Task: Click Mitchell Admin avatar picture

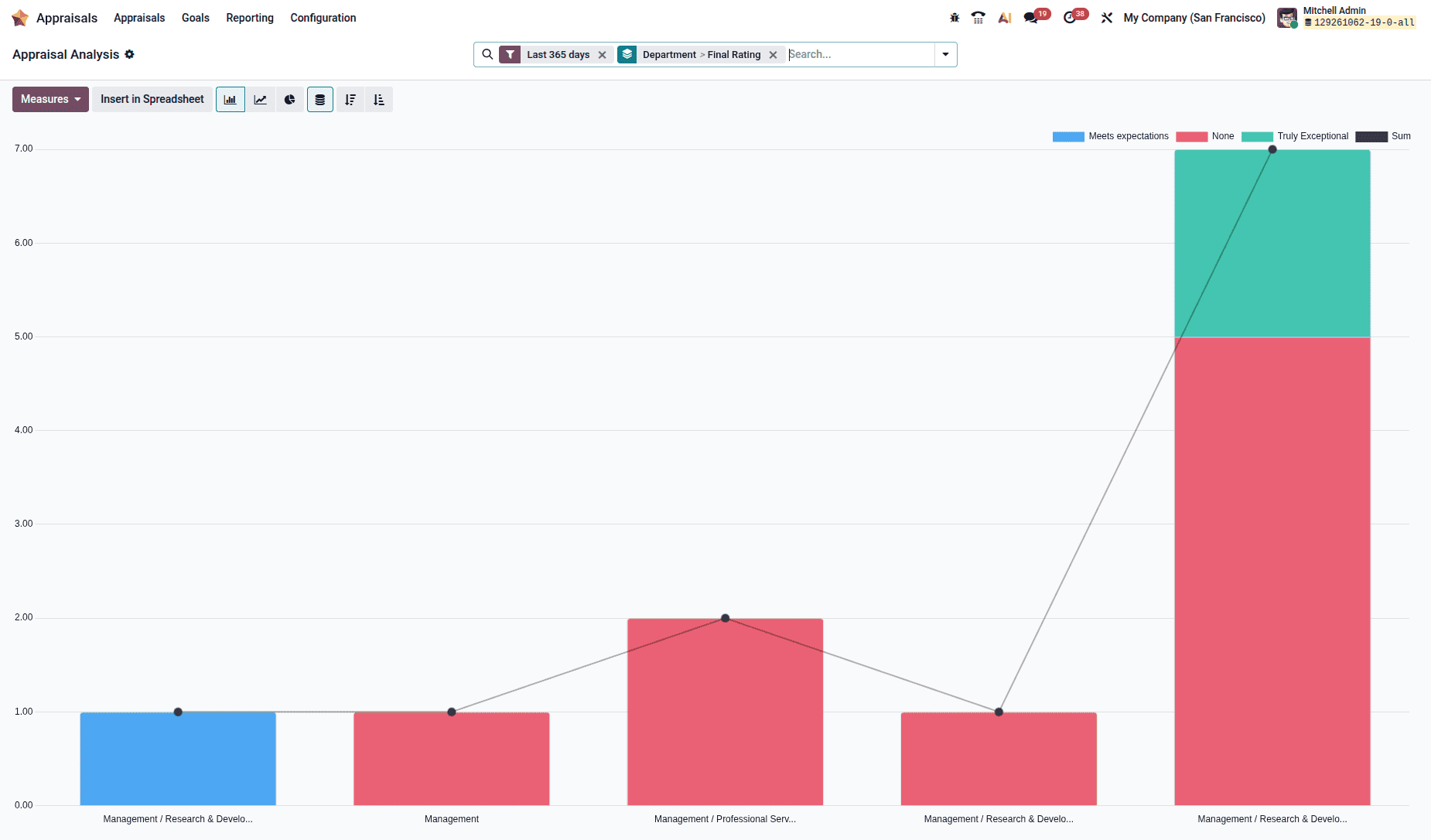Action: (x=1287, y=18)
